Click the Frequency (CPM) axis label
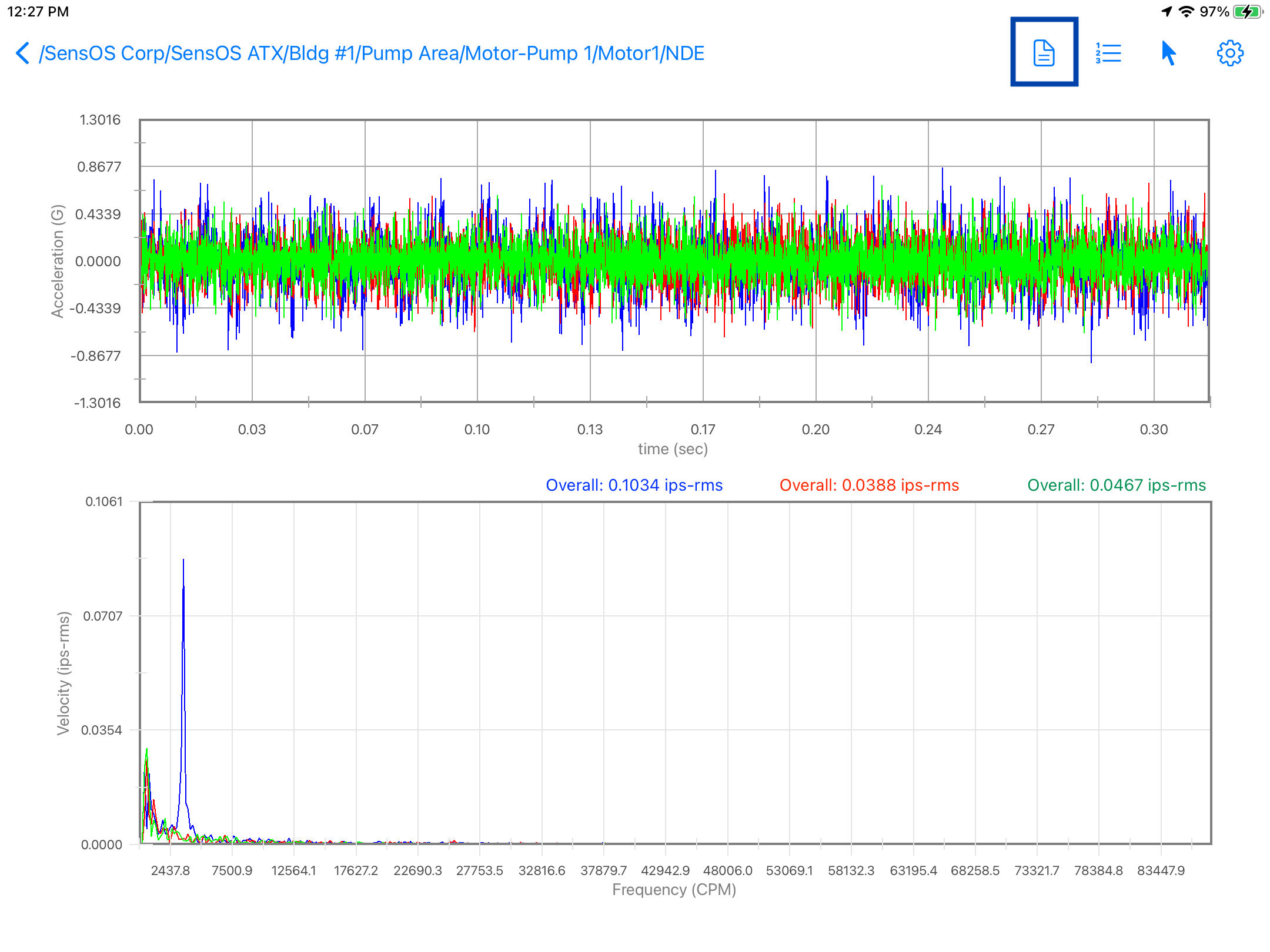Image resolution: width=1270 pixels, height=952 pixels. tap(674, 890)
